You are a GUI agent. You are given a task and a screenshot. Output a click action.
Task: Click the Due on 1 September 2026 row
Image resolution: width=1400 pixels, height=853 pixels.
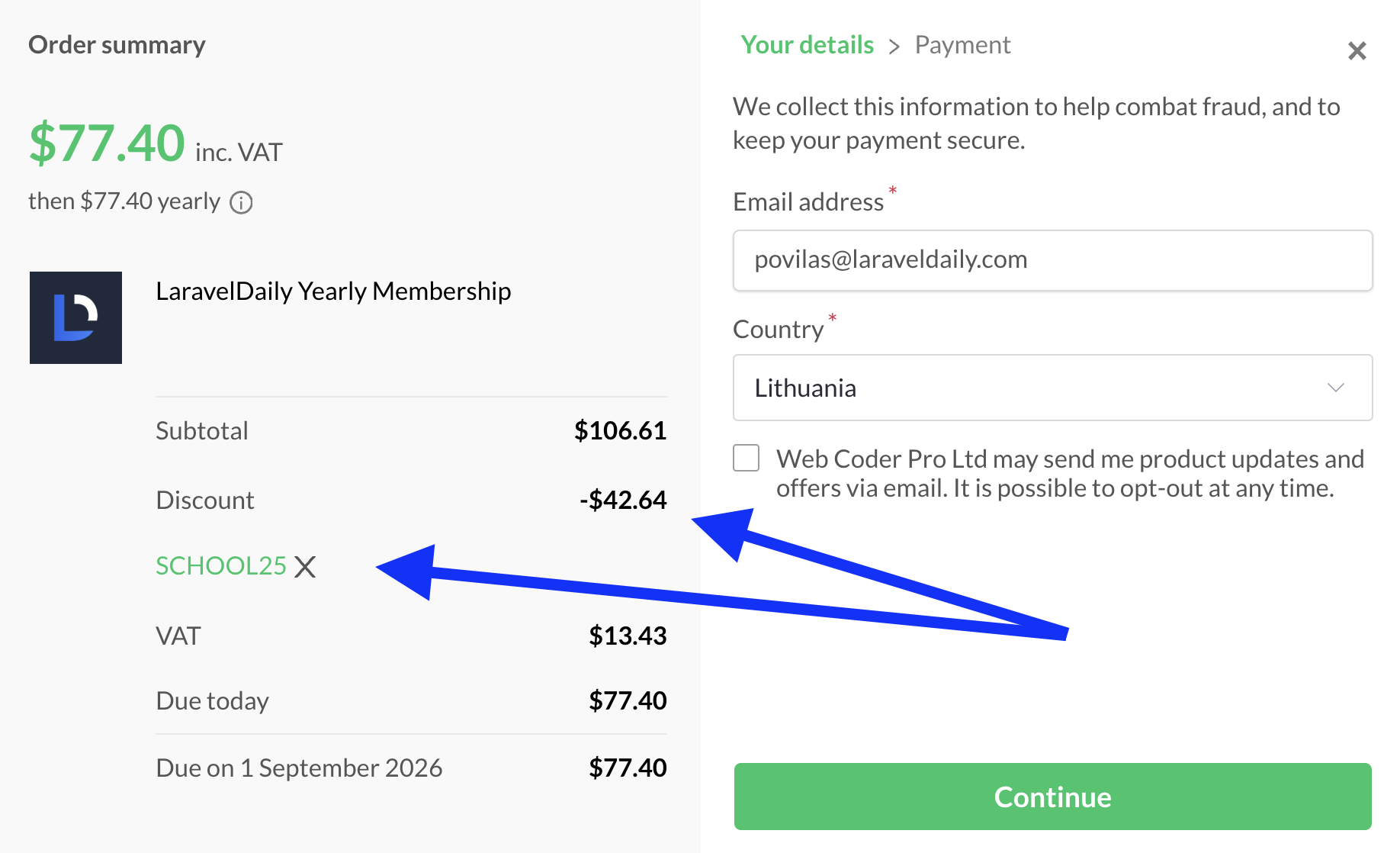tap(411, 768)
